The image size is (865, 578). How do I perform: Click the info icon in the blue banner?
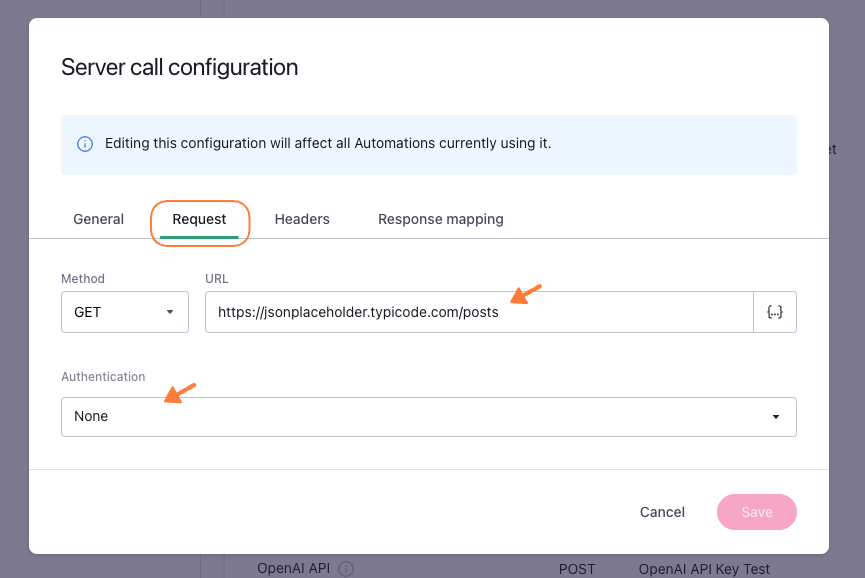pyautogui.click(x=85, y=144)
